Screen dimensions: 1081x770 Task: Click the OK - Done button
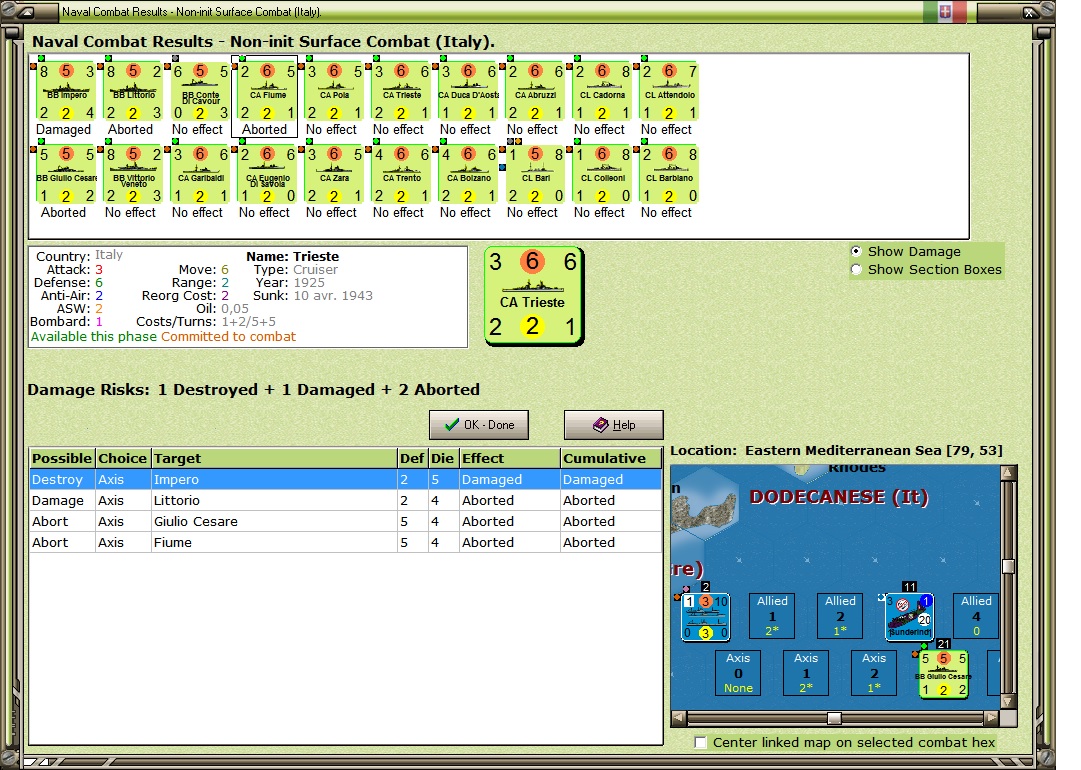tap(479, 425)
